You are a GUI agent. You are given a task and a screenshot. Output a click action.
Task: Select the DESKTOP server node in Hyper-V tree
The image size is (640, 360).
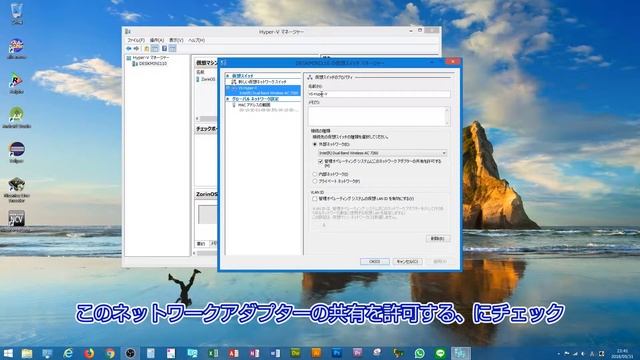click(150, 64)
